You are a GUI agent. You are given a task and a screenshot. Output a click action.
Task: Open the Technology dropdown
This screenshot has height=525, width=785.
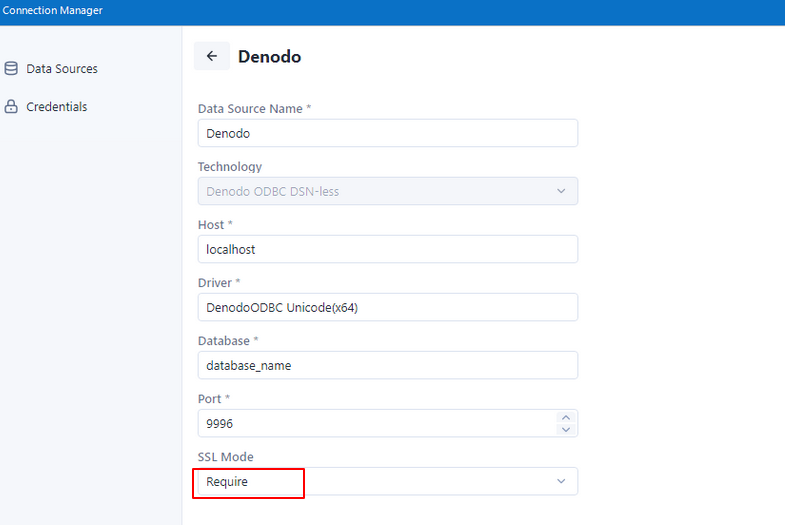coord(388,191)
